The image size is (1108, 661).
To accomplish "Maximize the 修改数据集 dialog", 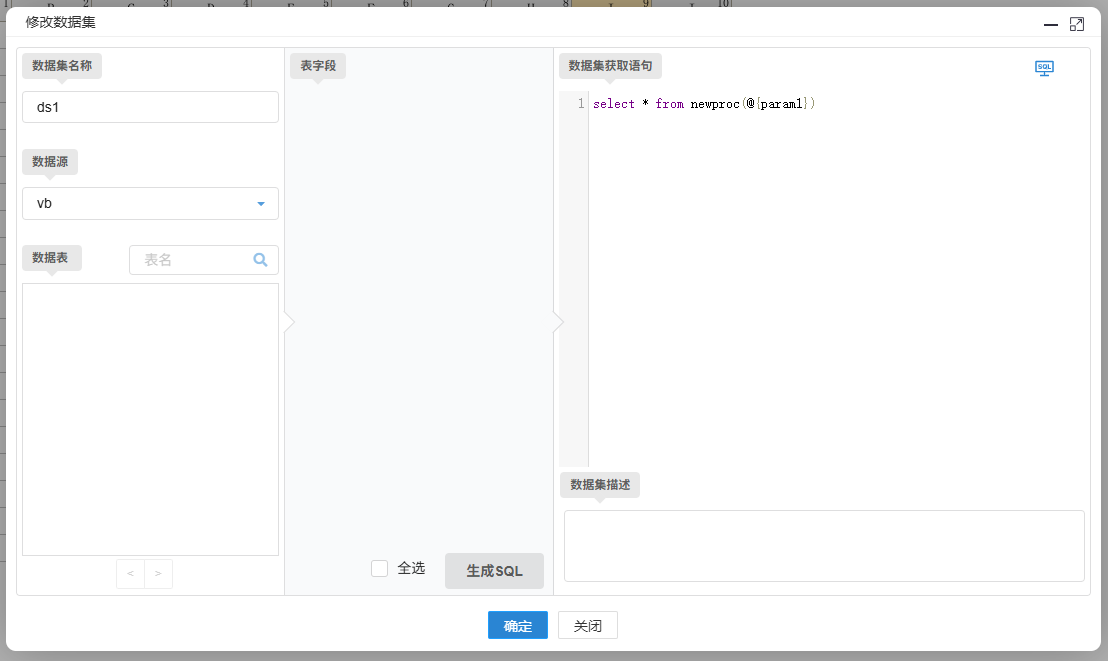I will 1077,24.
